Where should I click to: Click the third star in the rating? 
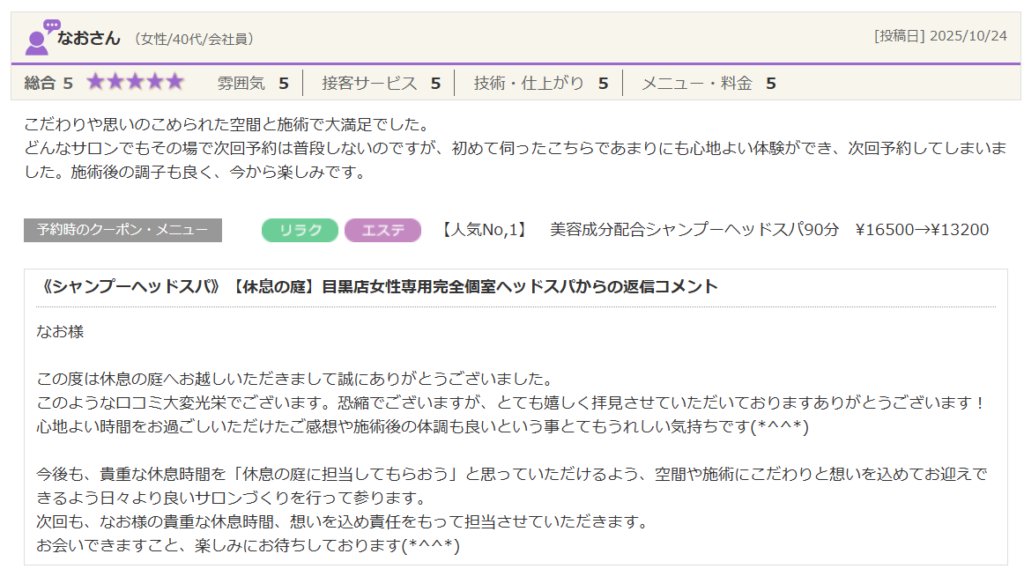click(x=135, y=82)
